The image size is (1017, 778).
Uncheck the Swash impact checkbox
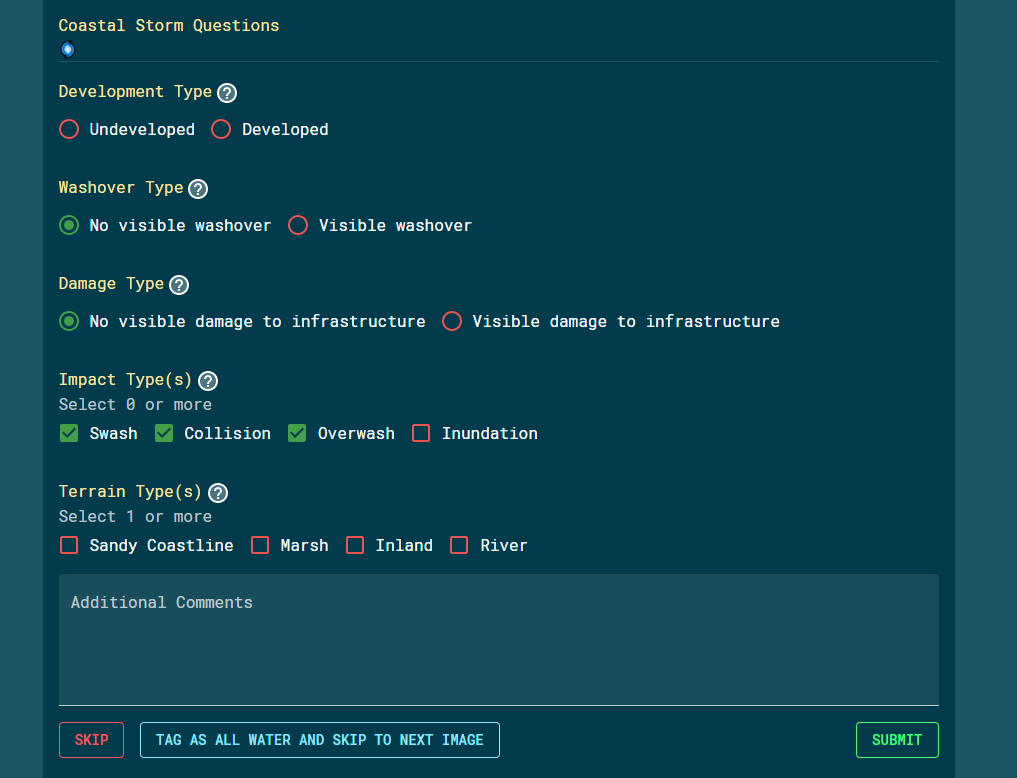[x=68, y=433]
